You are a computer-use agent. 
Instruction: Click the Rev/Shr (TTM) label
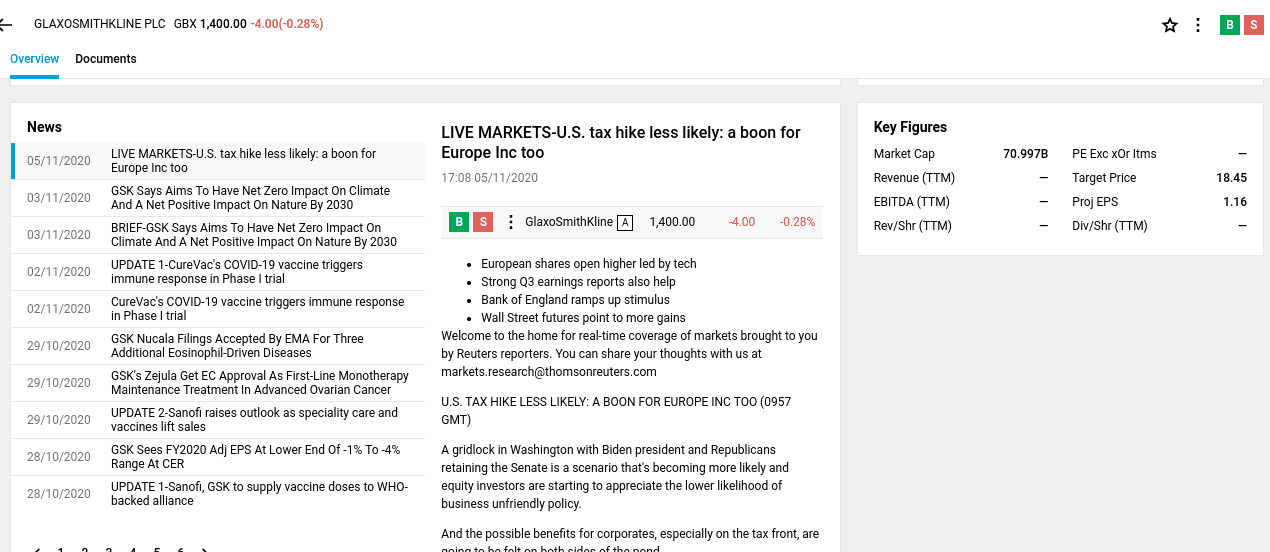click(x=913, y=226)
